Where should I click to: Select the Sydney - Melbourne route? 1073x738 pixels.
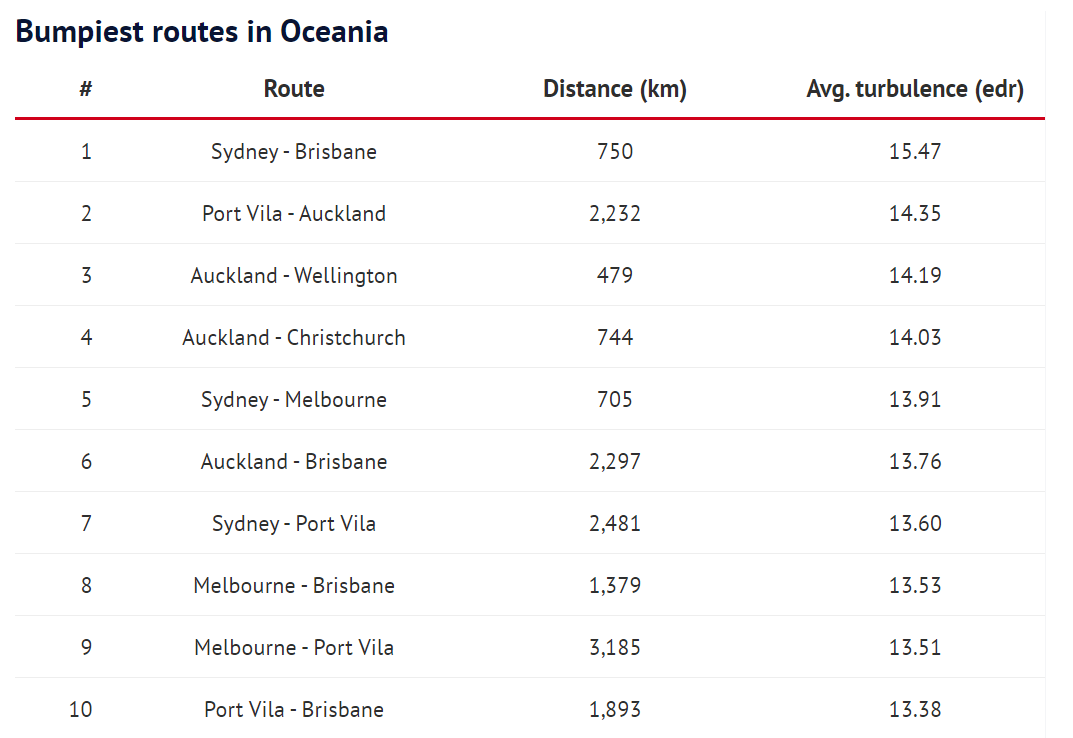[294, 400]
